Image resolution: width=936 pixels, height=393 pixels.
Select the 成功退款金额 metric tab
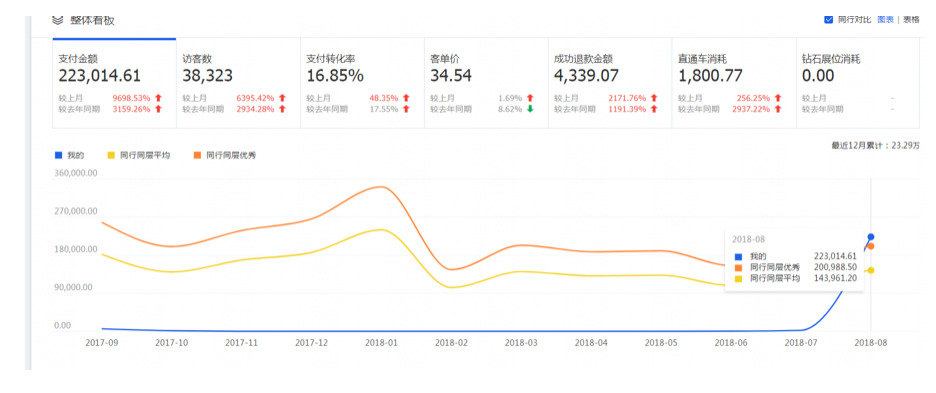click(610, 83)
